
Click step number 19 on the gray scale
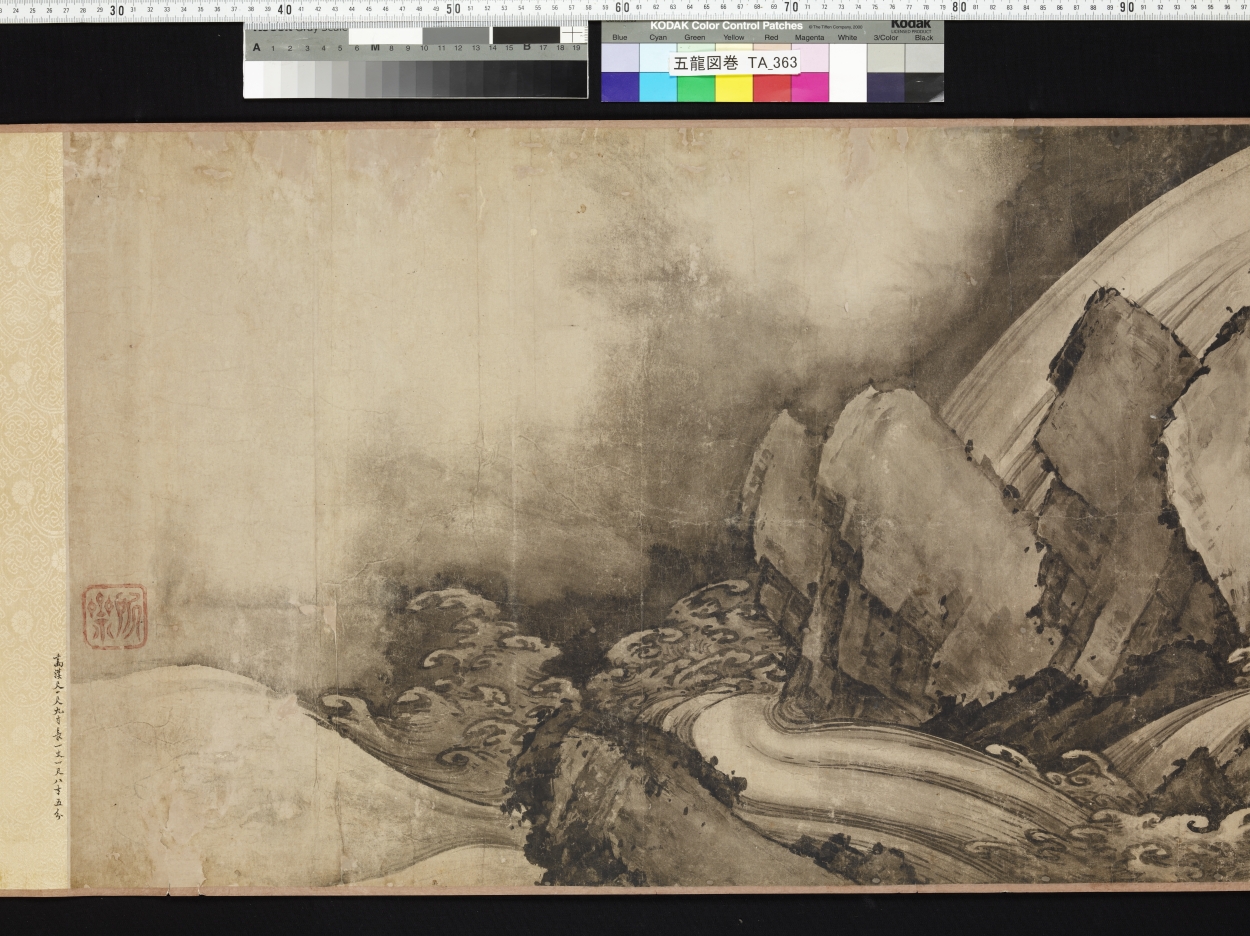click(x=576, y=47)
